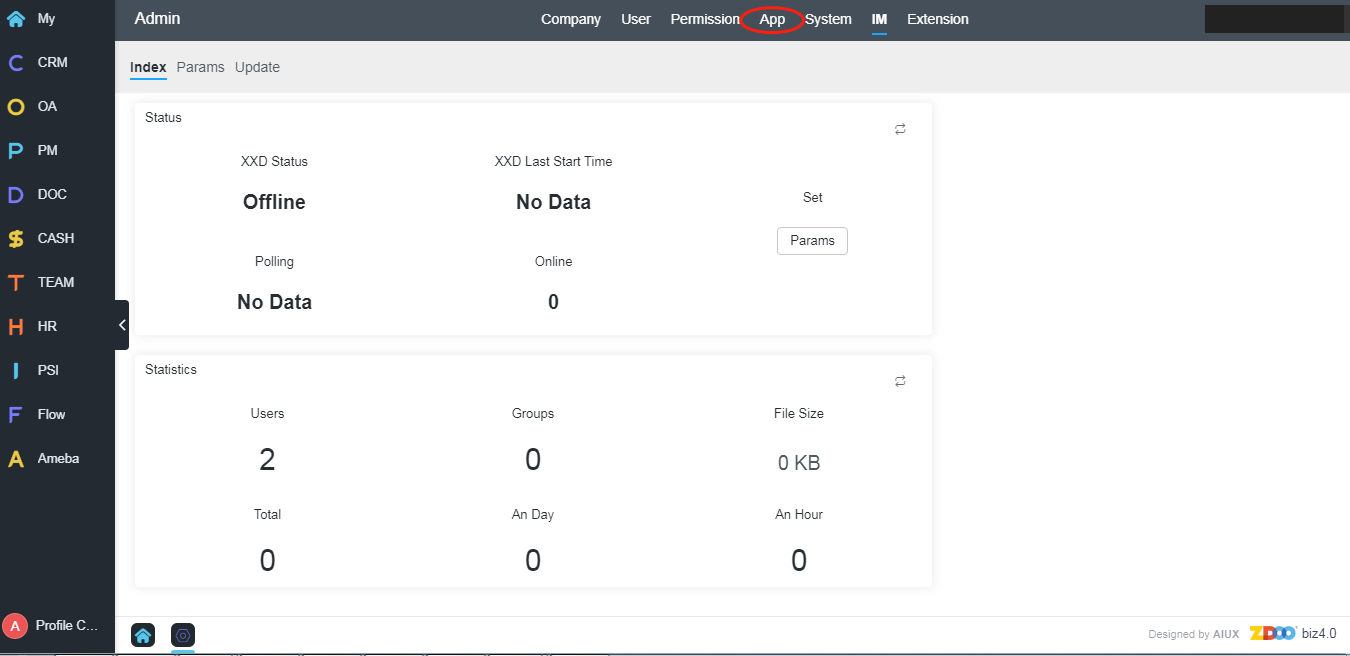Click the ZDOO logo in footer

1273,633
